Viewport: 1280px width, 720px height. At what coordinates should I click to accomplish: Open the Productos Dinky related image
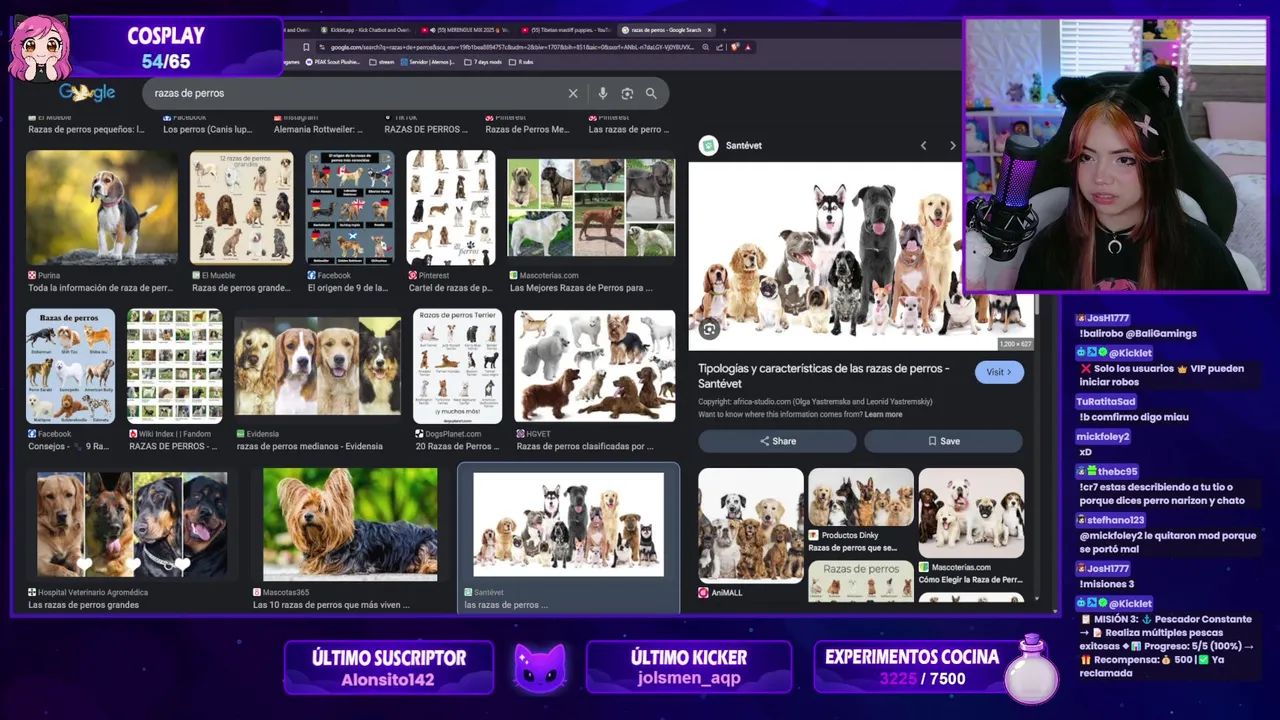point(860,497)
